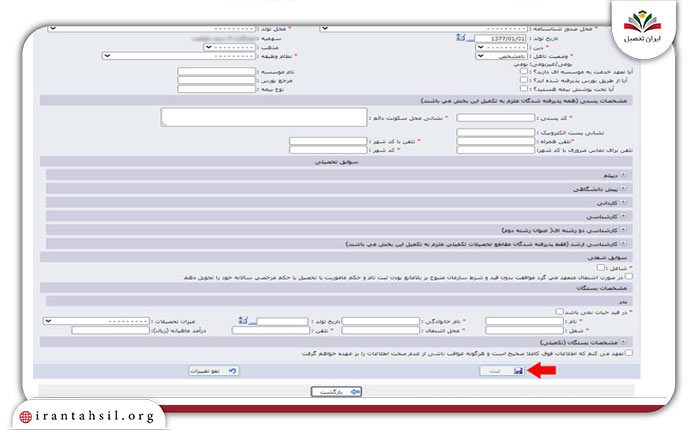
Task: Expand مشخصات بستگان (تکمیلی) plus icon
Action: (623, 342)
